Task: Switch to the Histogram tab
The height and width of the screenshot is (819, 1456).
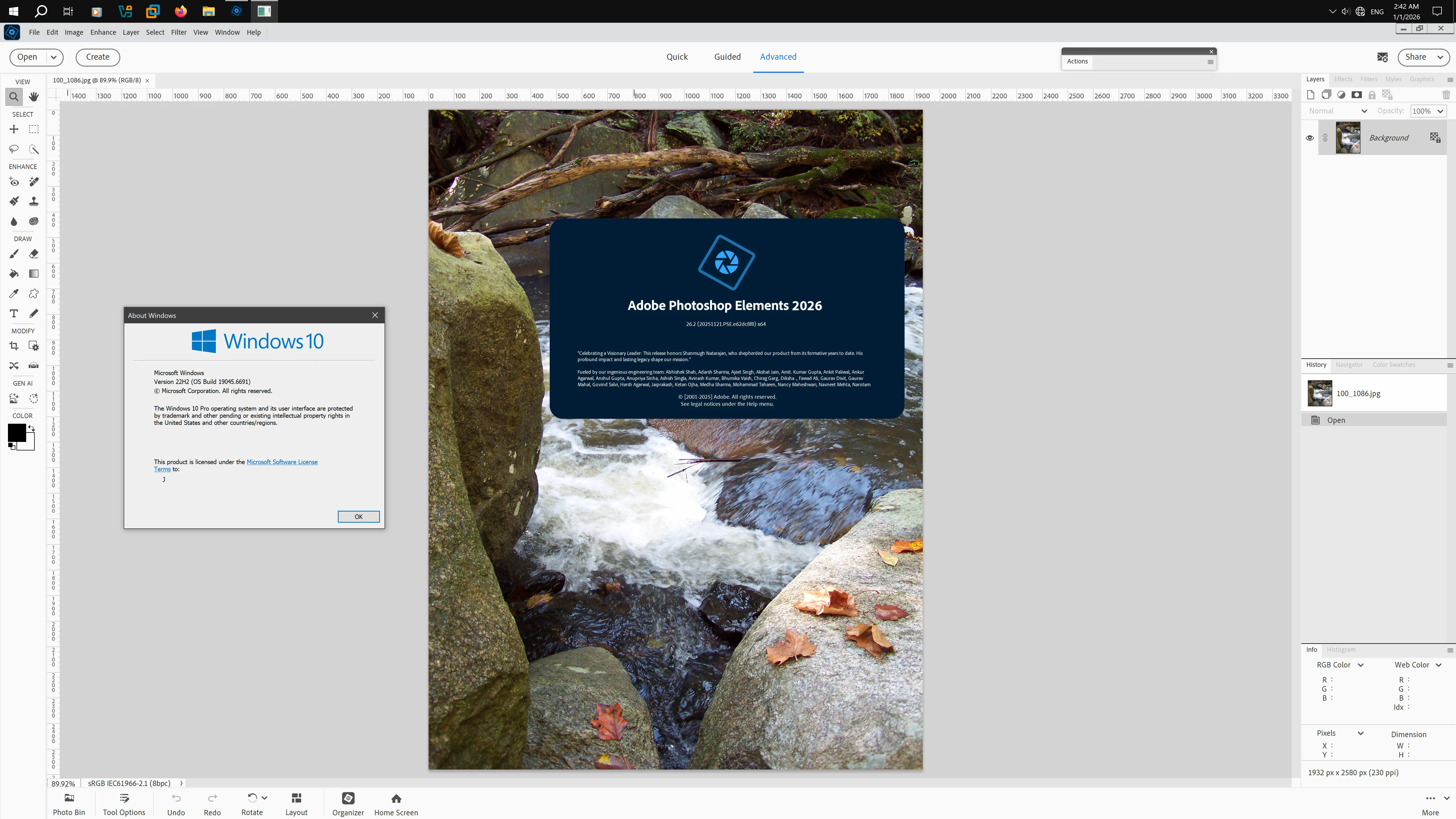Action: tap(1341, 650)
